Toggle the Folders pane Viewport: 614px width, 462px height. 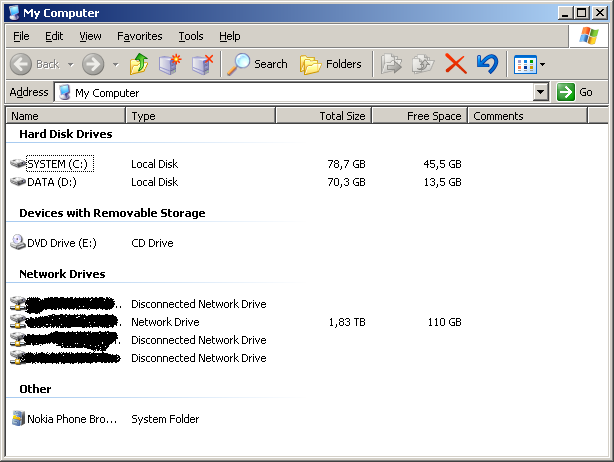point(330,64)
